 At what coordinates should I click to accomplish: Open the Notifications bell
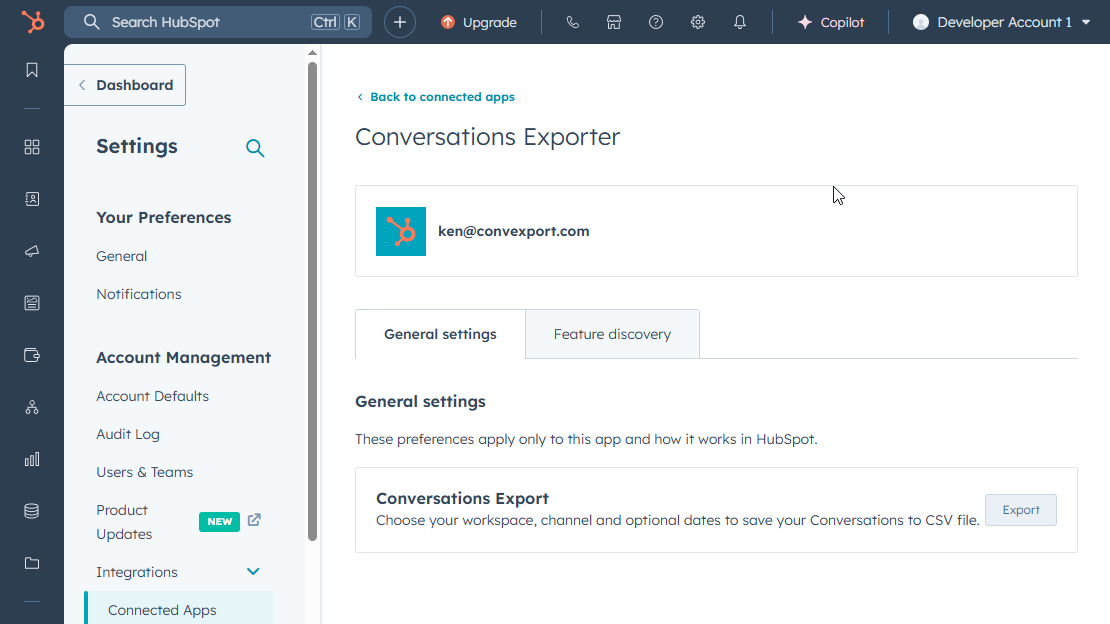739,21
